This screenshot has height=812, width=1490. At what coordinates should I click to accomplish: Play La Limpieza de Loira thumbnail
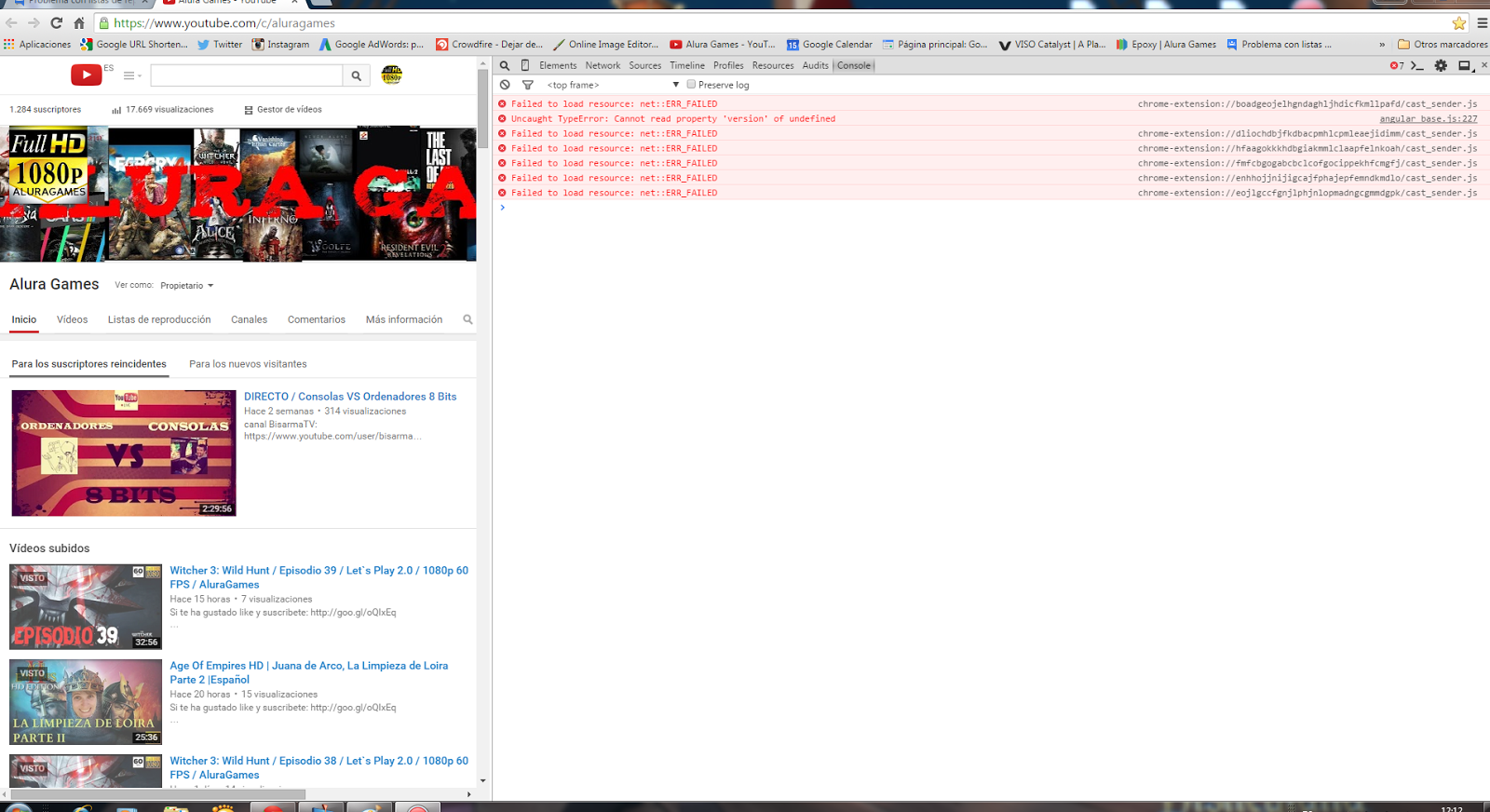[x=86, y=702]
